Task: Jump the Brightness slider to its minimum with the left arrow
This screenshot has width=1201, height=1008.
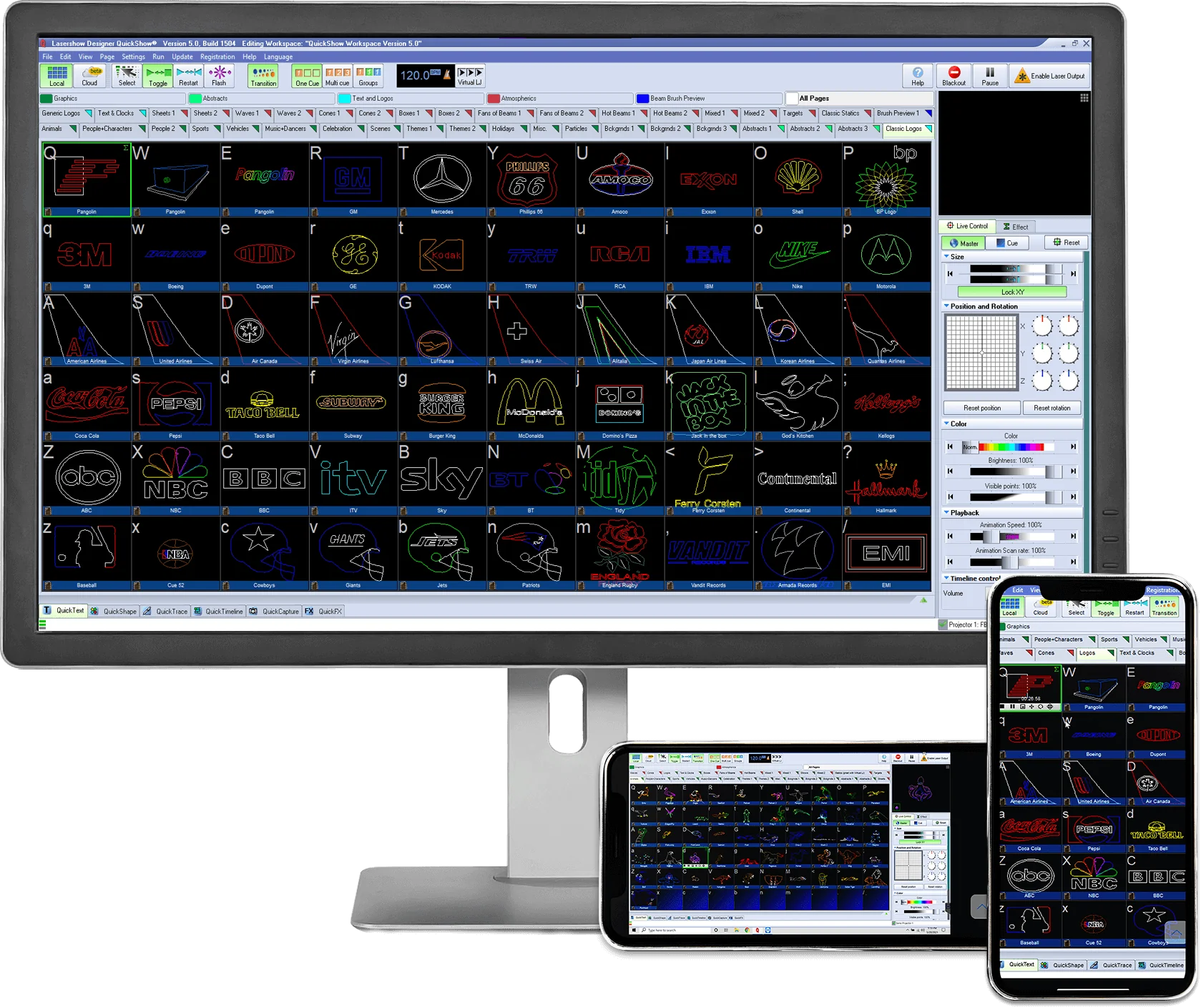Action: [950, 471]
